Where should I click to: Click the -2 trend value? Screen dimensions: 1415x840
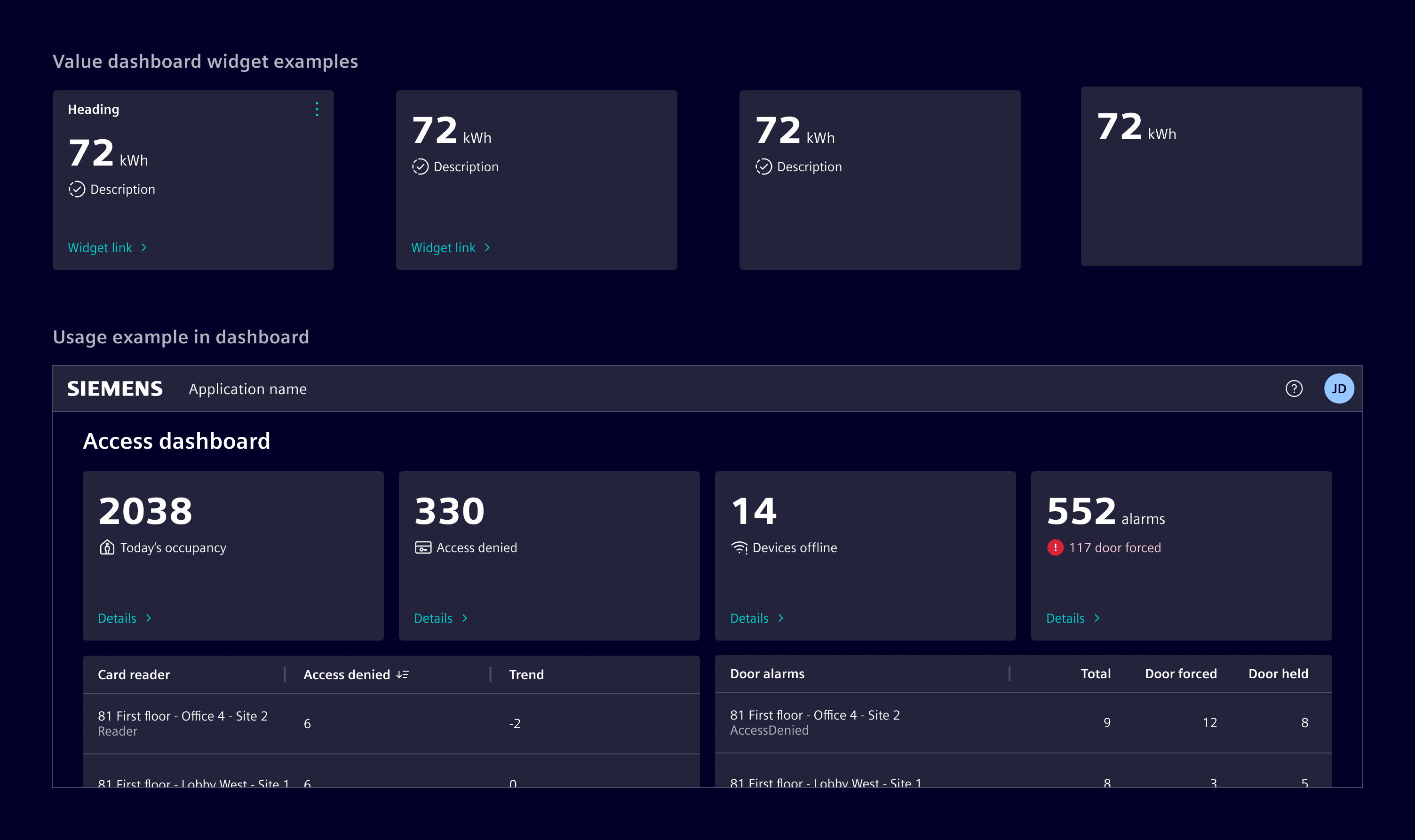[515, 723]
